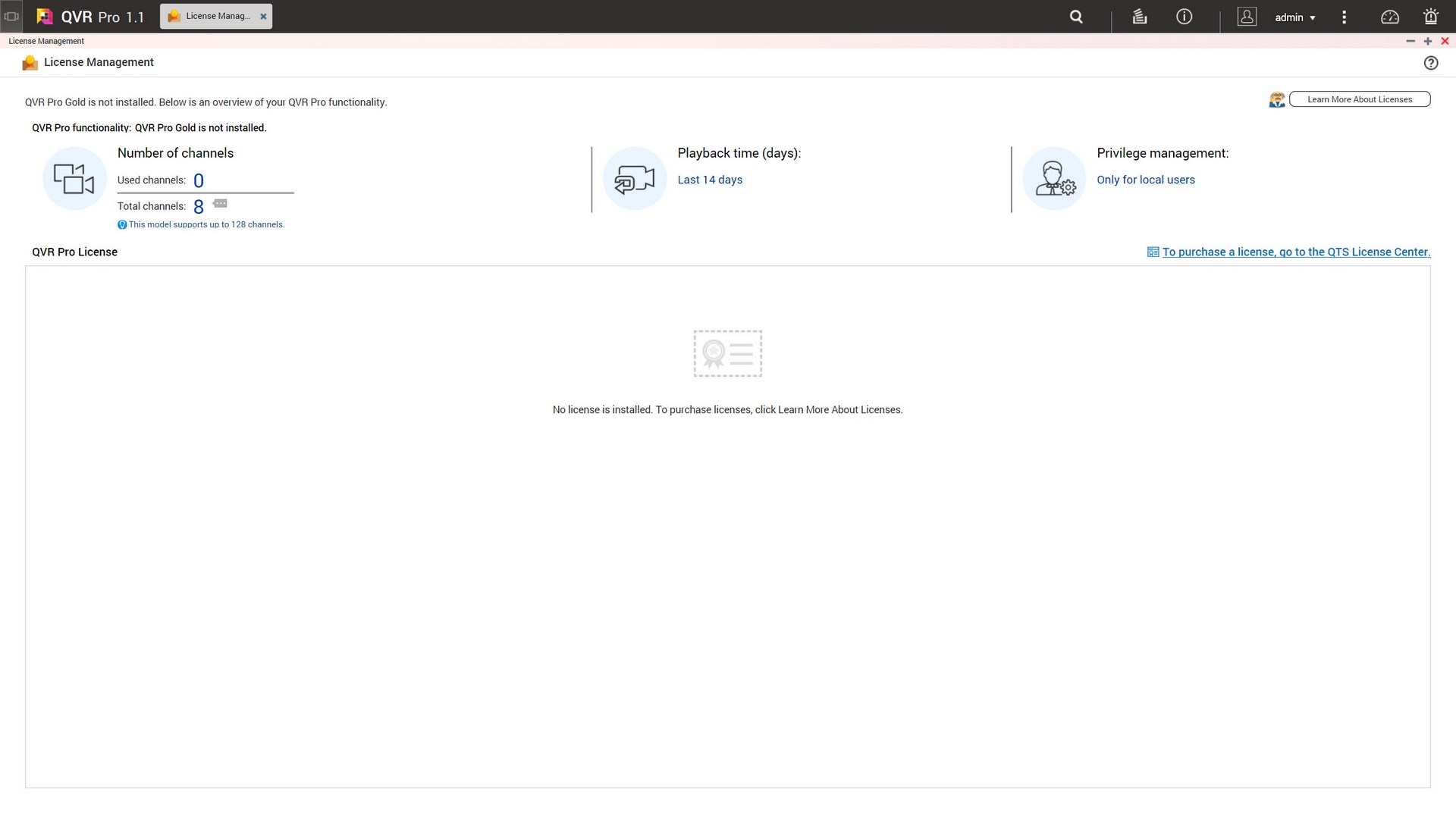
Task: Click the QVR Pro logo icon
Action: (45, 16)
